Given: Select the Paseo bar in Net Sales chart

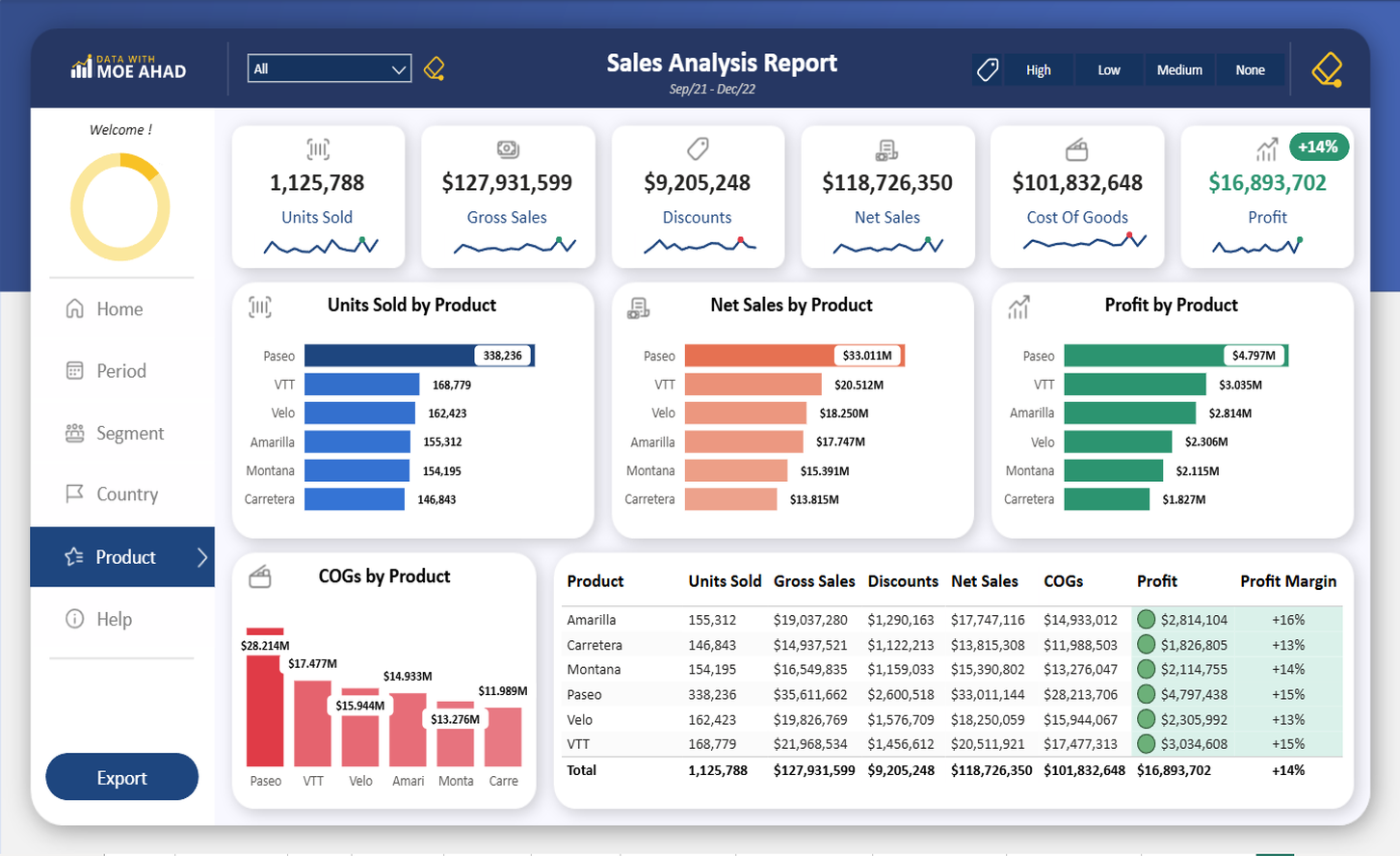Looking at the screenshot, I should click(795, 356).
